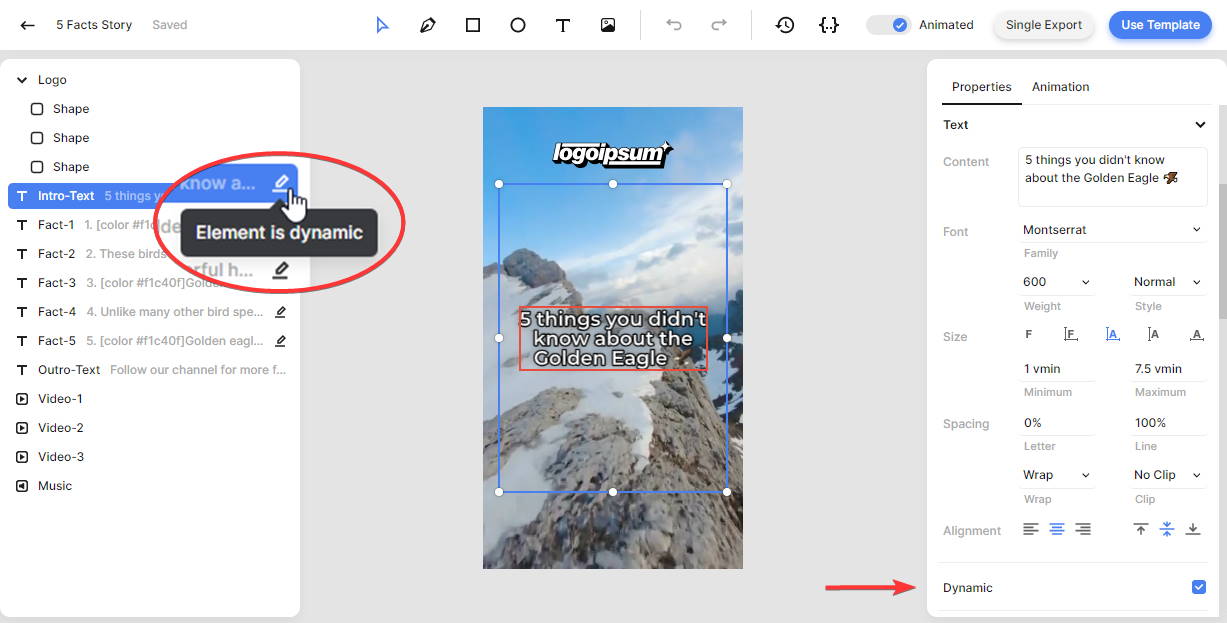
Task: Click the Image insert tool
Action: 608,25
